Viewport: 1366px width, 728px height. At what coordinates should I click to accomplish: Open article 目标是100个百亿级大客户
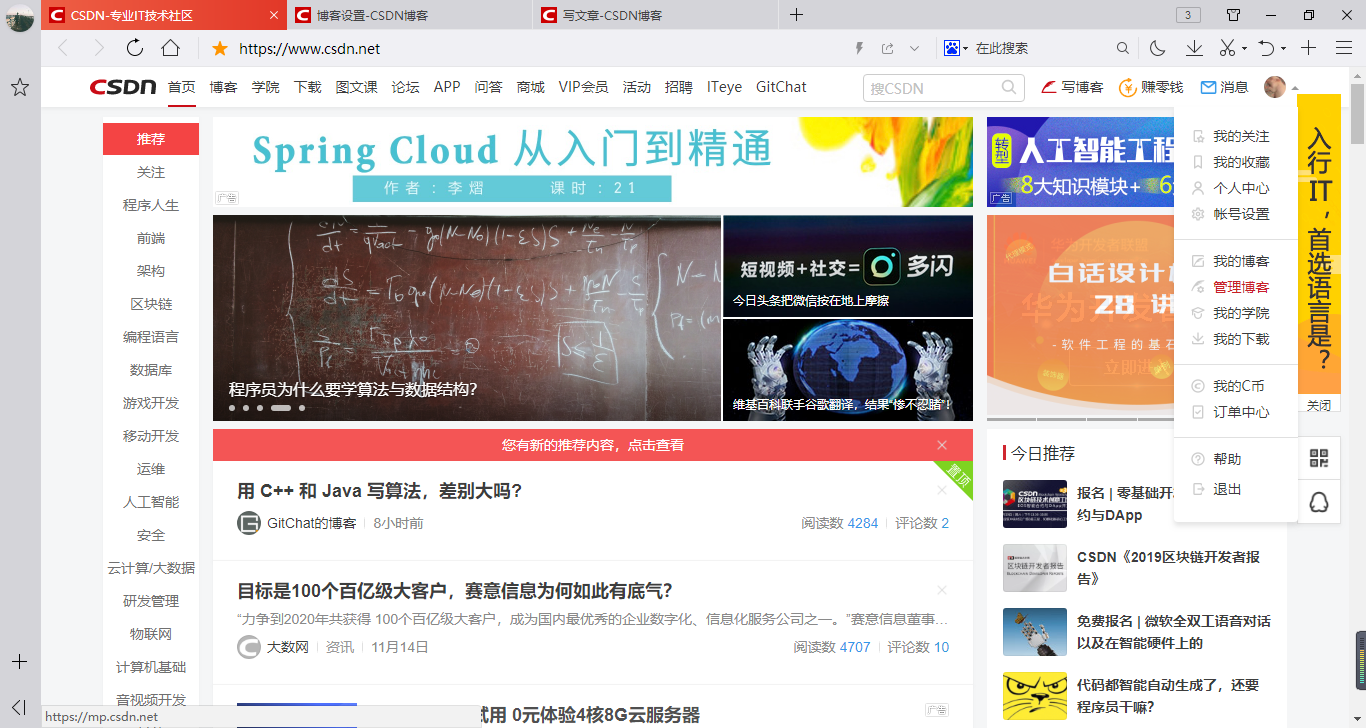click(455, 590)
